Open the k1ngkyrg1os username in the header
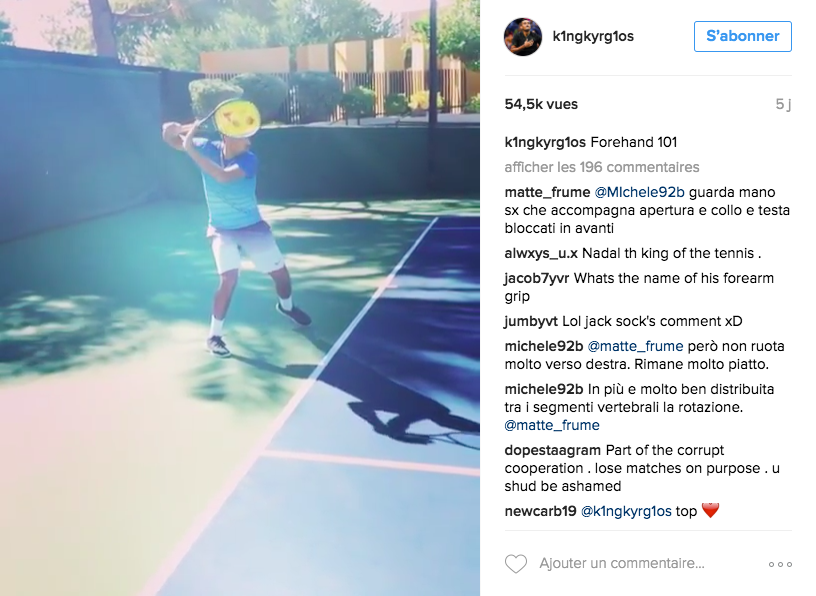816x596 pixels. coord(593,36)
